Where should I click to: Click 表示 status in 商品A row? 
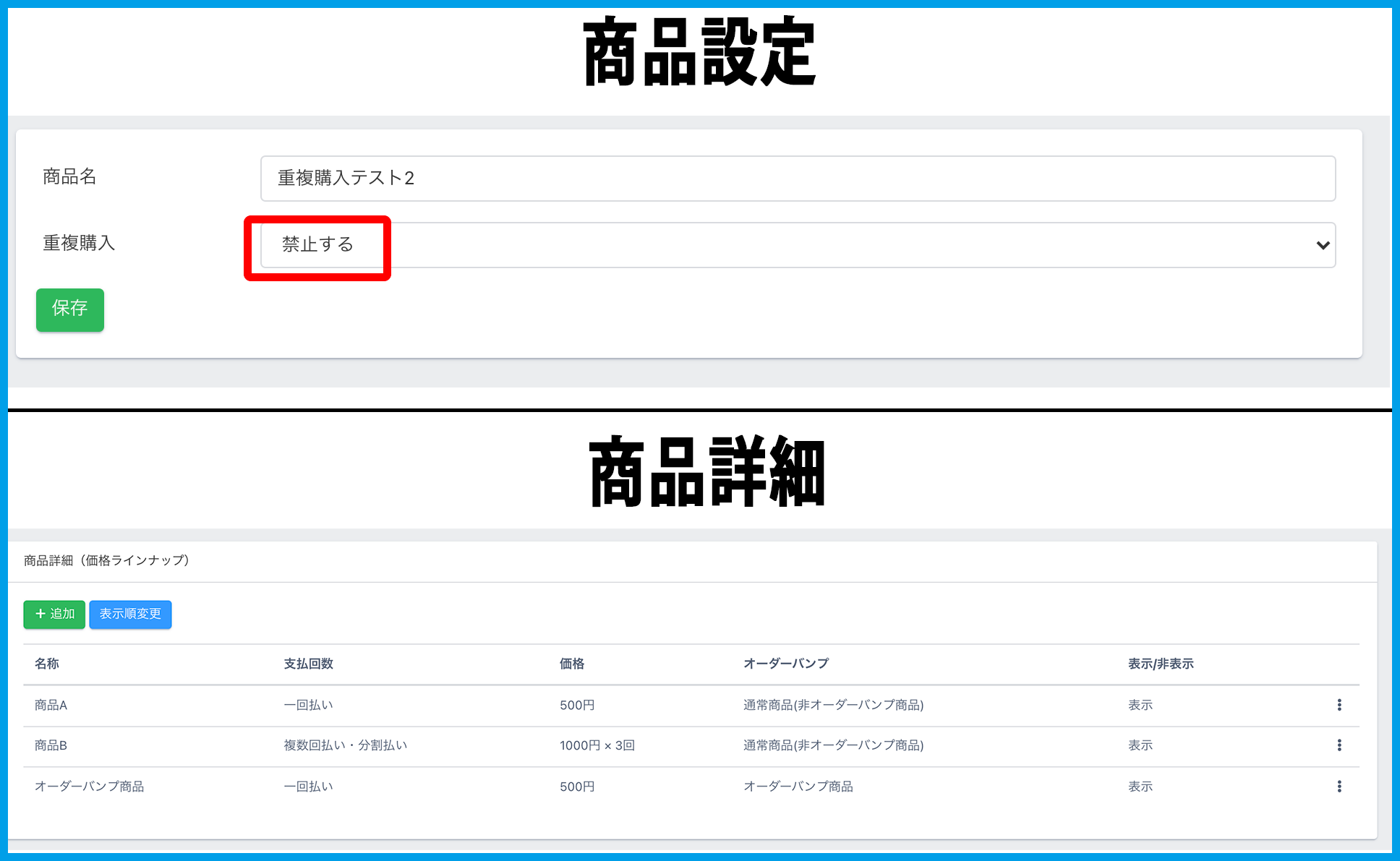click(x=1140, y=705)
